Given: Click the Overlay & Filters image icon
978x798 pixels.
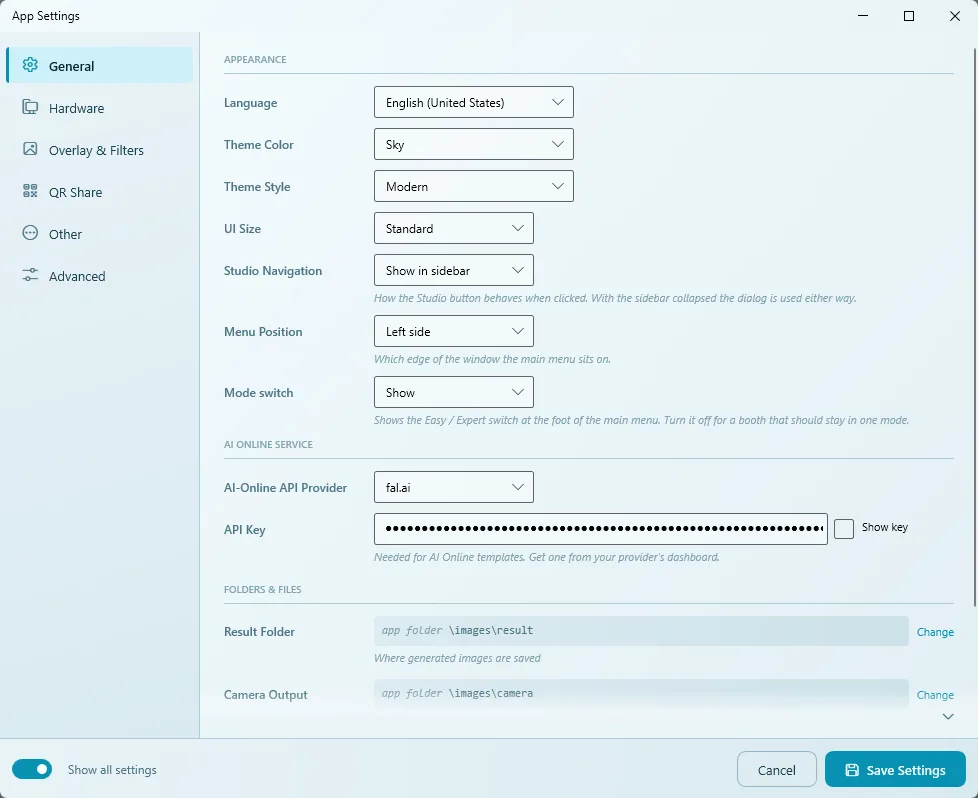Looking at the screenshot, I should [x=30, y=149].
